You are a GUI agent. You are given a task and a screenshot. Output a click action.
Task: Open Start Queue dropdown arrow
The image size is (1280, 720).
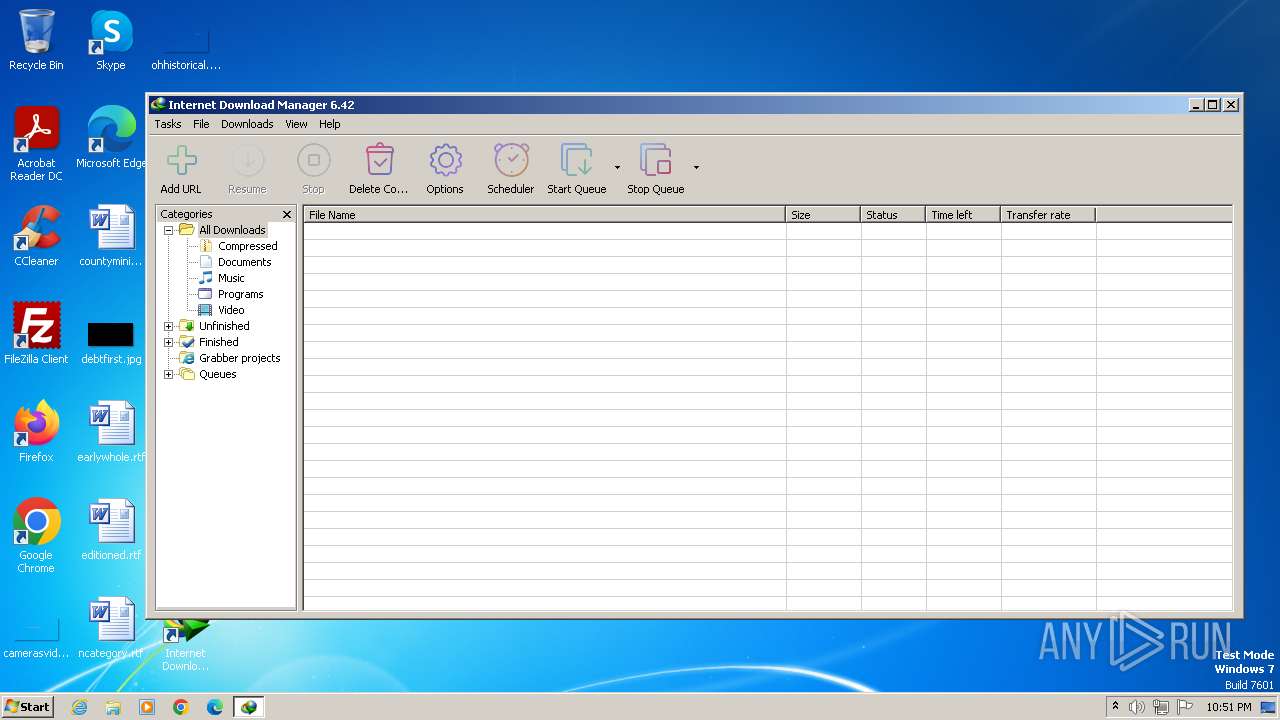tap(617, 167)
